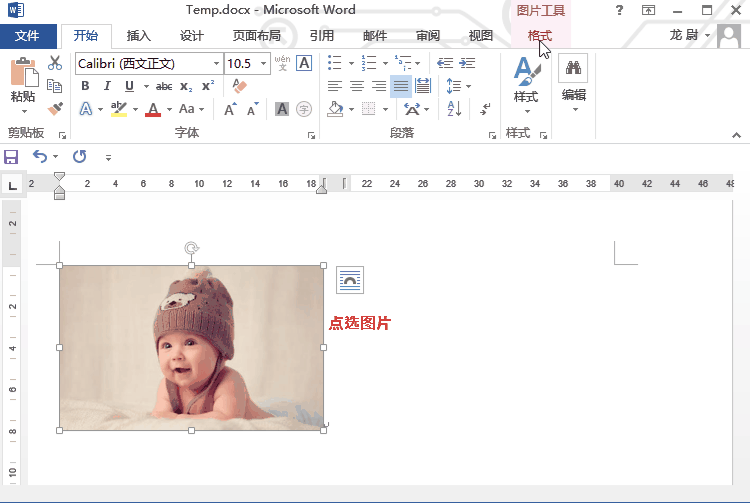Toggle Italic formatting
Image resolution: width=750 pixels, height=503 pixels.
[x=107, y=87]
